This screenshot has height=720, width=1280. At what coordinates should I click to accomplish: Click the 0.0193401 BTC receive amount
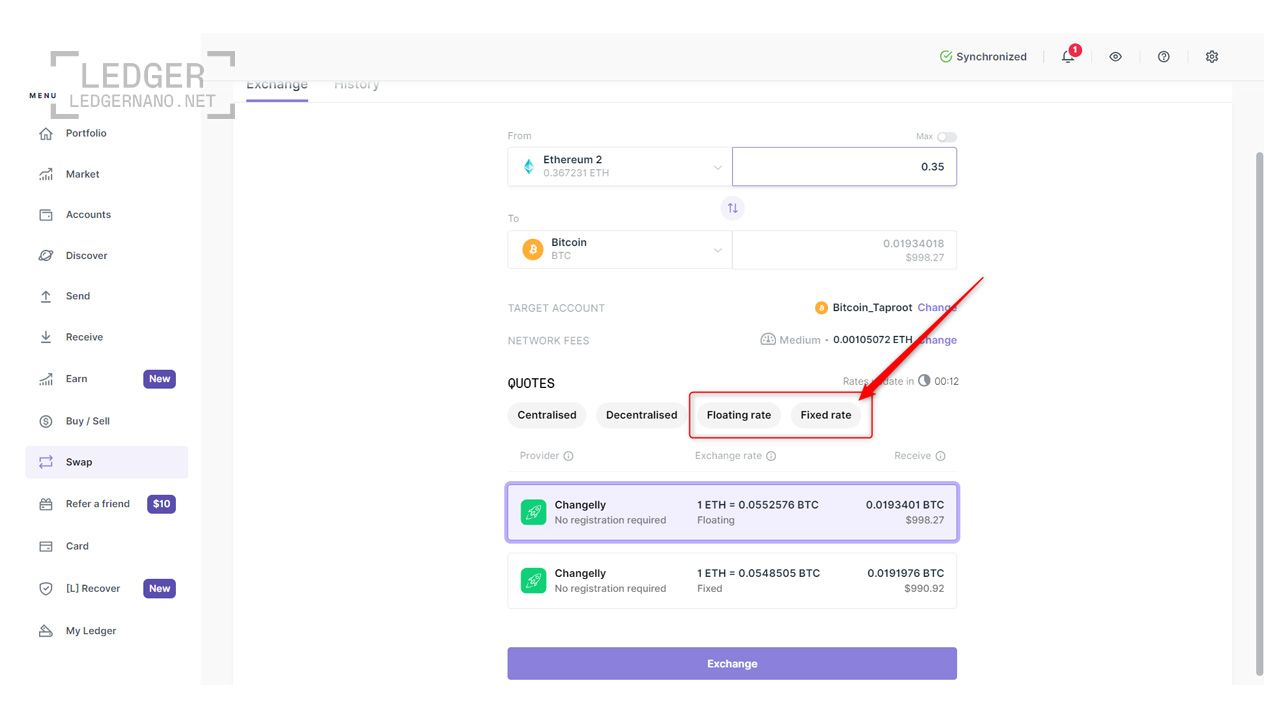[x=905, y=505]
